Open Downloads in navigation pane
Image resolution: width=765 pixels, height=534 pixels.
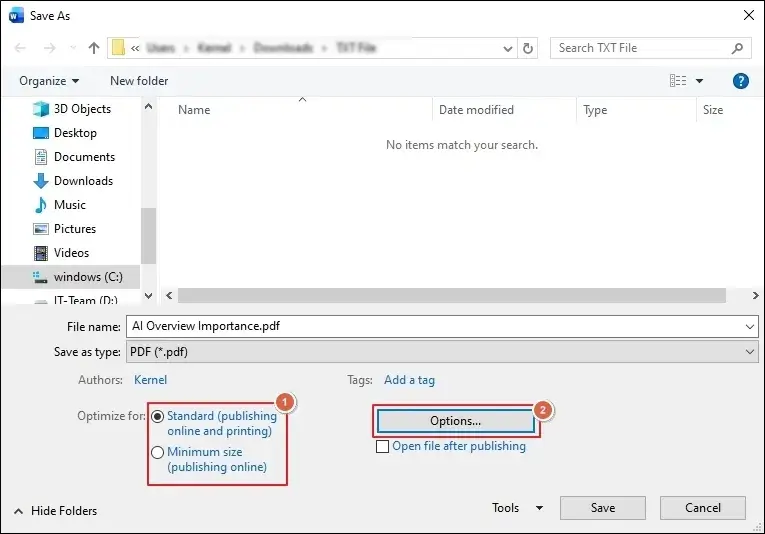(x=73, y=181)
